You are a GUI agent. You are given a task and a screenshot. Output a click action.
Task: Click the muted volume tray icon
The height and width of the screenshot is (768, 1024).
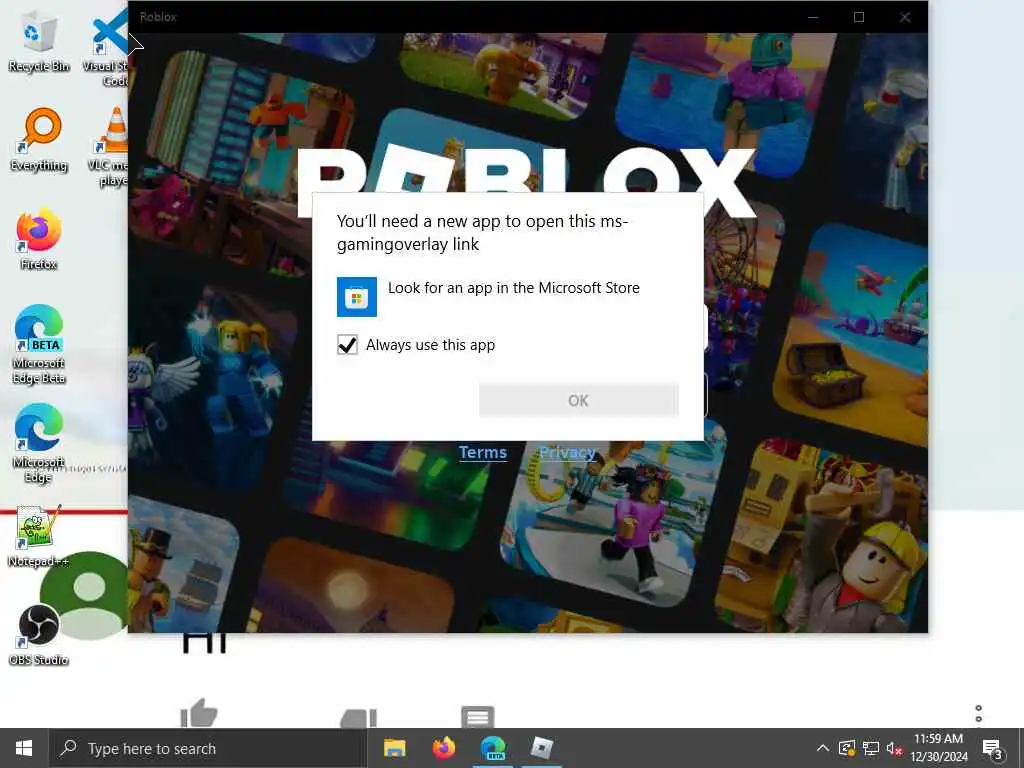pyautogui.click(x=894, y=748)
